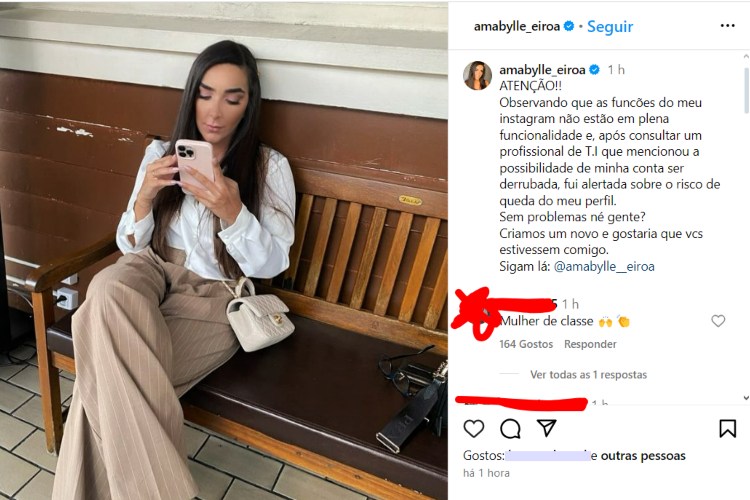The height and width of the screenshot is (500, 750).
Task: Click the Seguir follow button
Action: coord(610,27)
